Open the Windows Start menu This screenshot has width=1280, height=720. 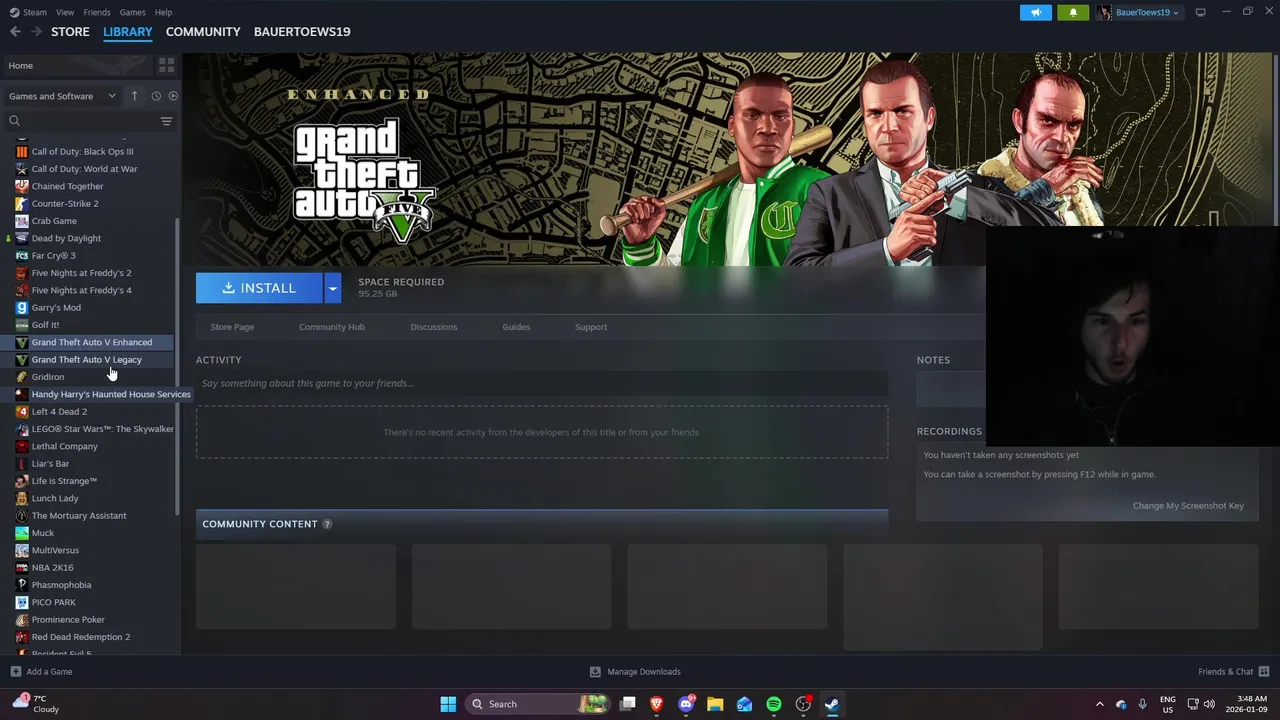[x=448, y=704]
